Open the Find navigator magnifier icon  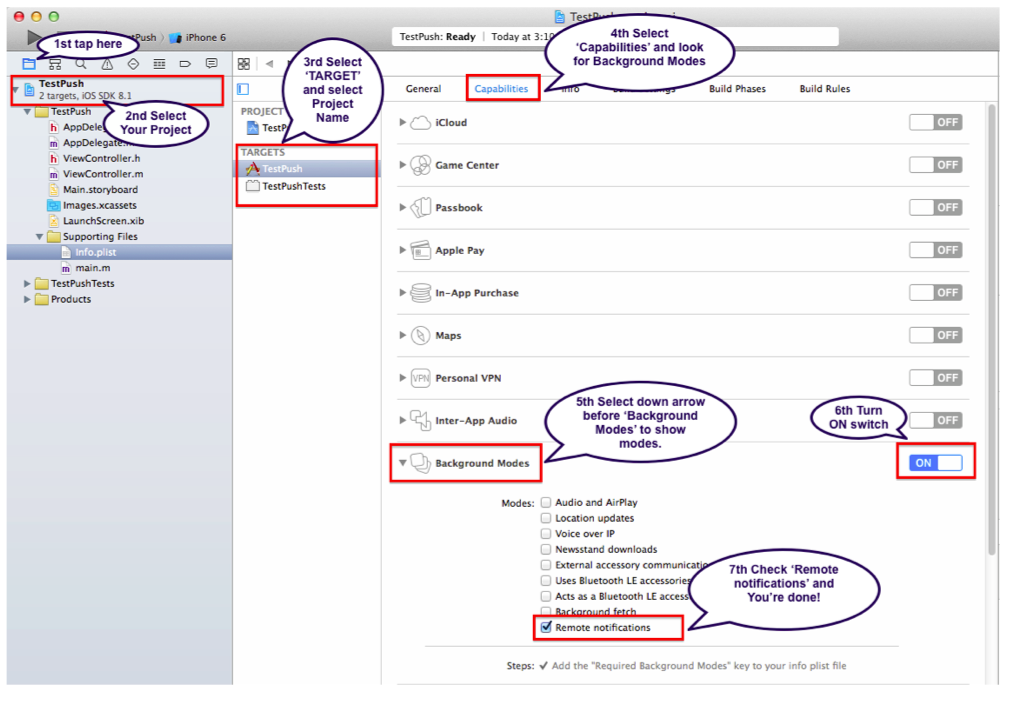pos(81,64)
